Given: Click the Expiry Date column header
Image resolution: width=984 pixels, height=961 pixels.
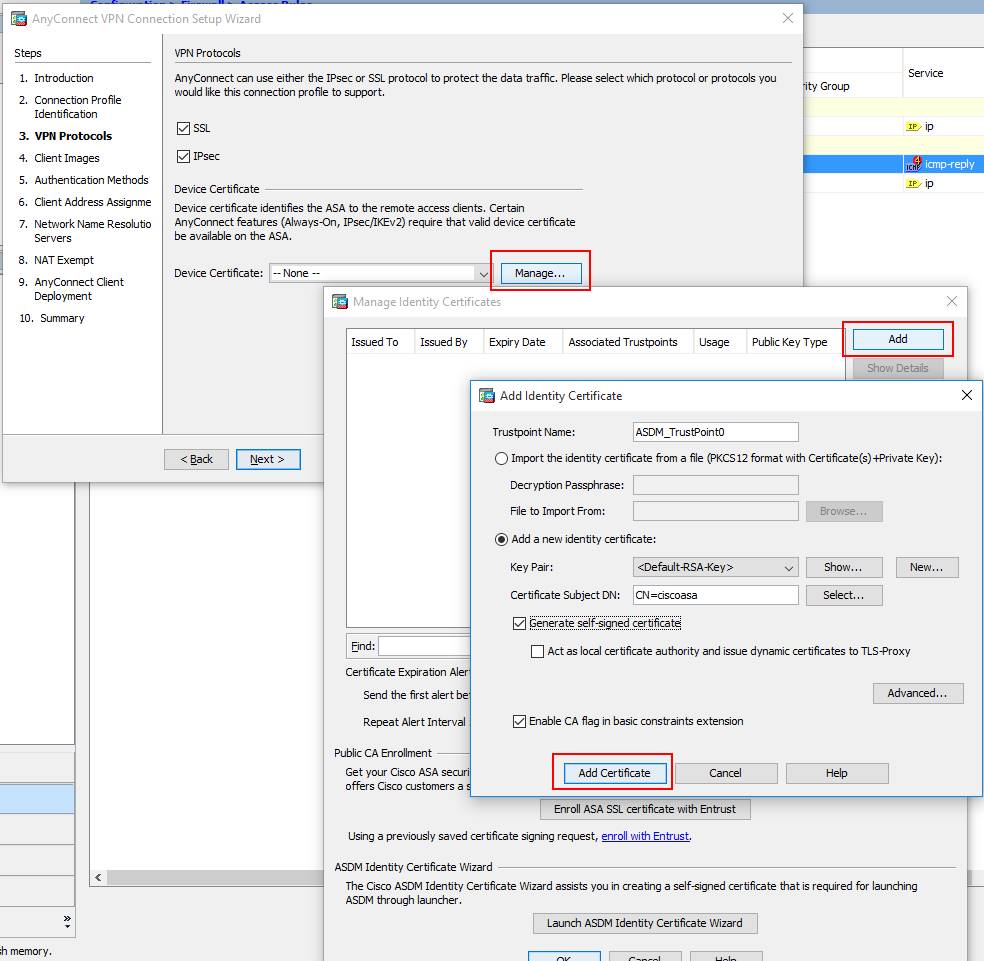Looking at the screenshot, I should click(x=522, y=342).
